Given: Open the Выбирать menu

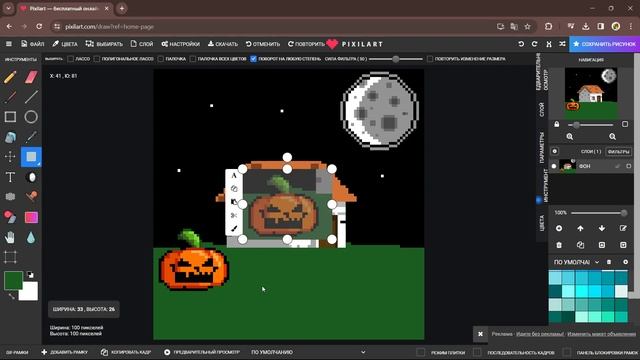Looking at the screenshot, I should click(x=104, y=44).
